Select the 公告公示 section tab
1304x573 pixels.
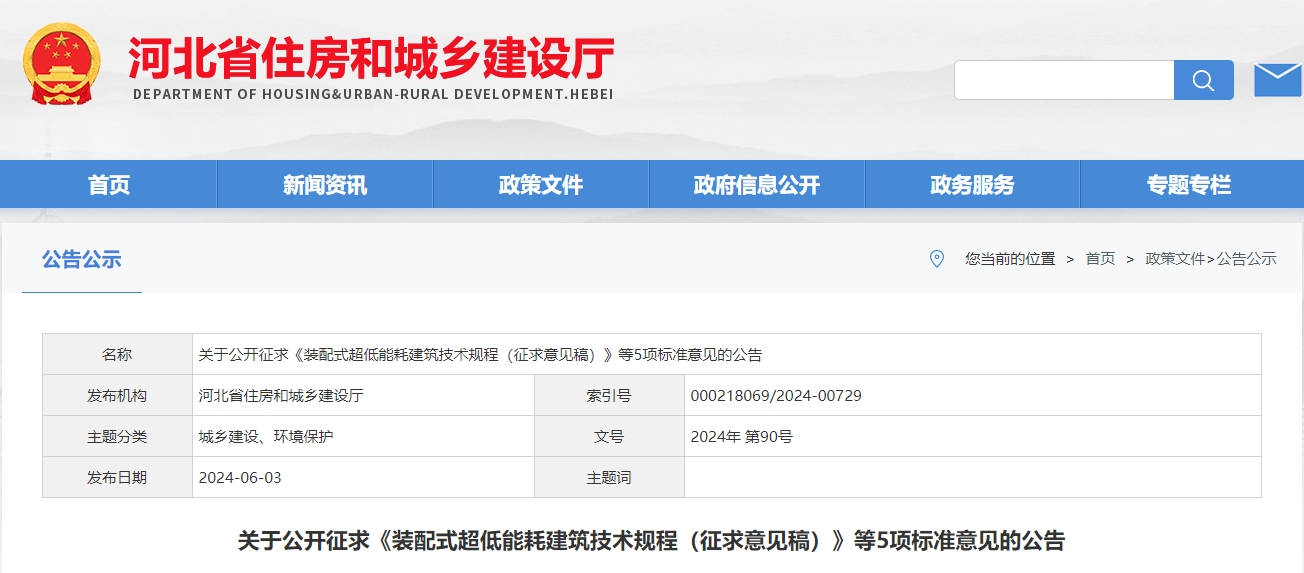tap(82, 260)
